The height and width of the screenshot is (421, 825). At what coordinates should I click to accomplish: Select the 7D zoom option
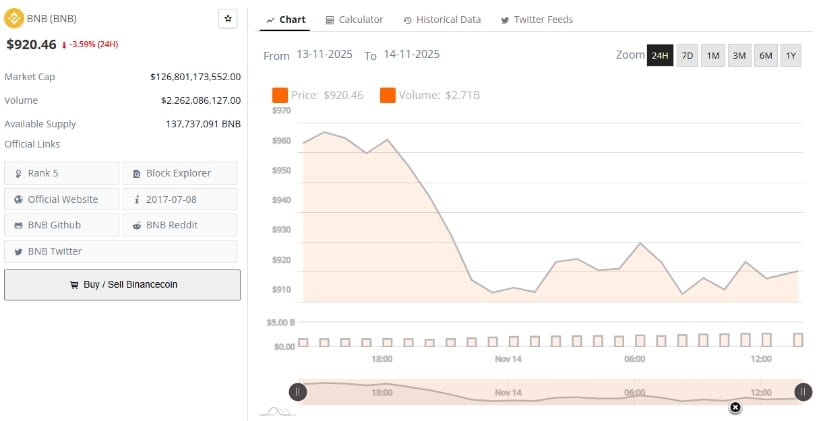coord(687,56)
